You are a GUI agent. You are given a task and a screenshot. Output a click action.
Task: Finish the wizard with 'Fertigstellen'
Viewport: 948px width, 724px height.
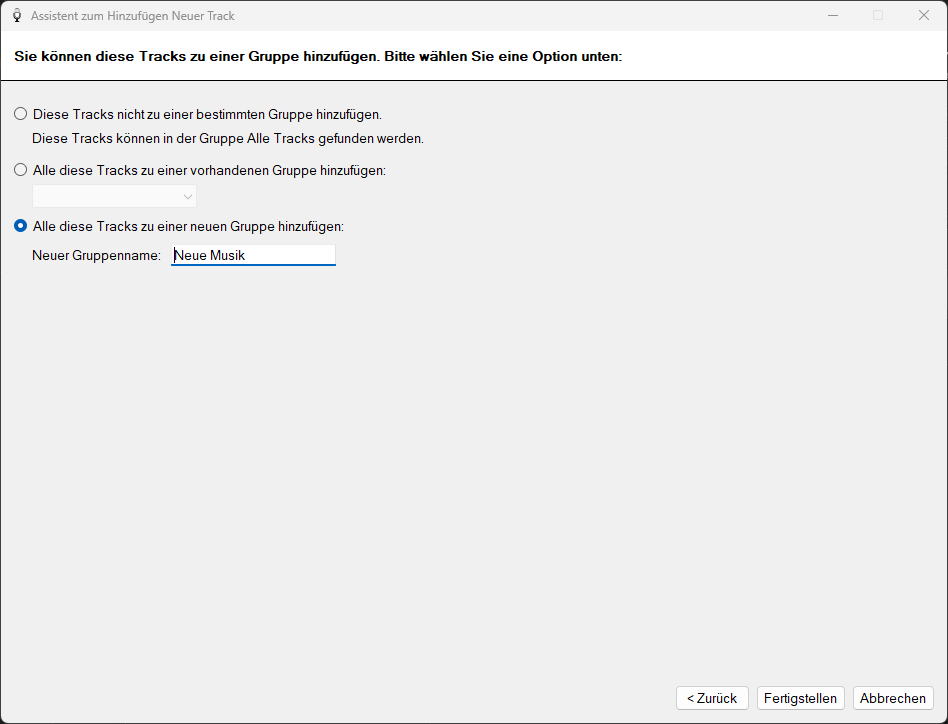click(x=800, y=698)
